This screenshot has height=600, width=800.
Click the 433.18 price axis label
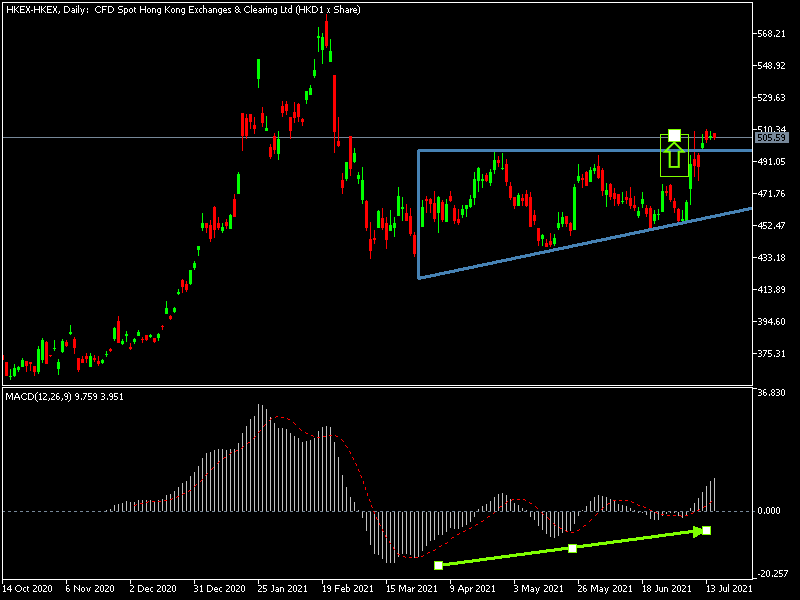click(x=771, y=258)
